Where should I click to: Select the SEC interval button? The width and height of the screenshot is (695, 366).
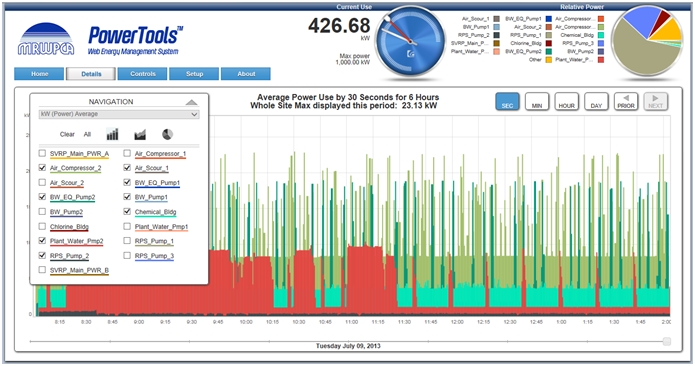click(507, 101)
